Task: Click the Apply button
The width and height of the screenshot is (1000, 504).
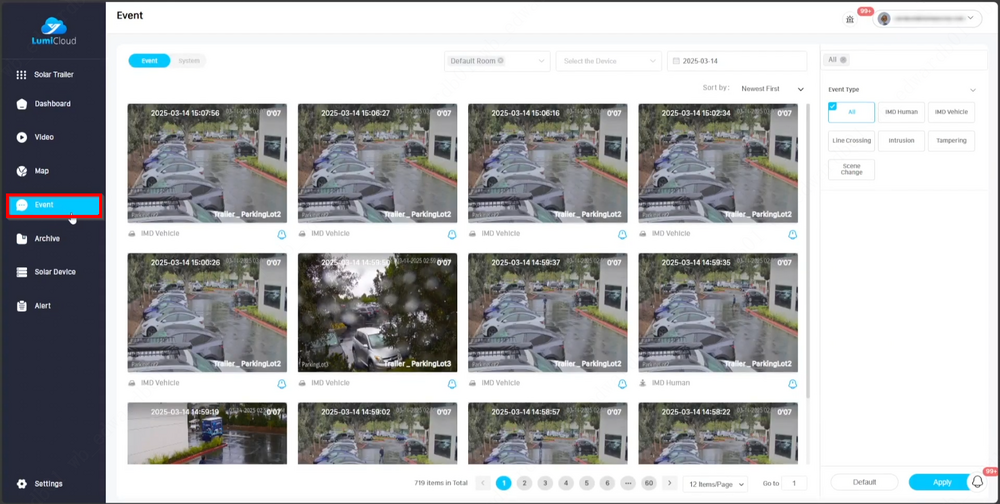Action: [941, 482]
